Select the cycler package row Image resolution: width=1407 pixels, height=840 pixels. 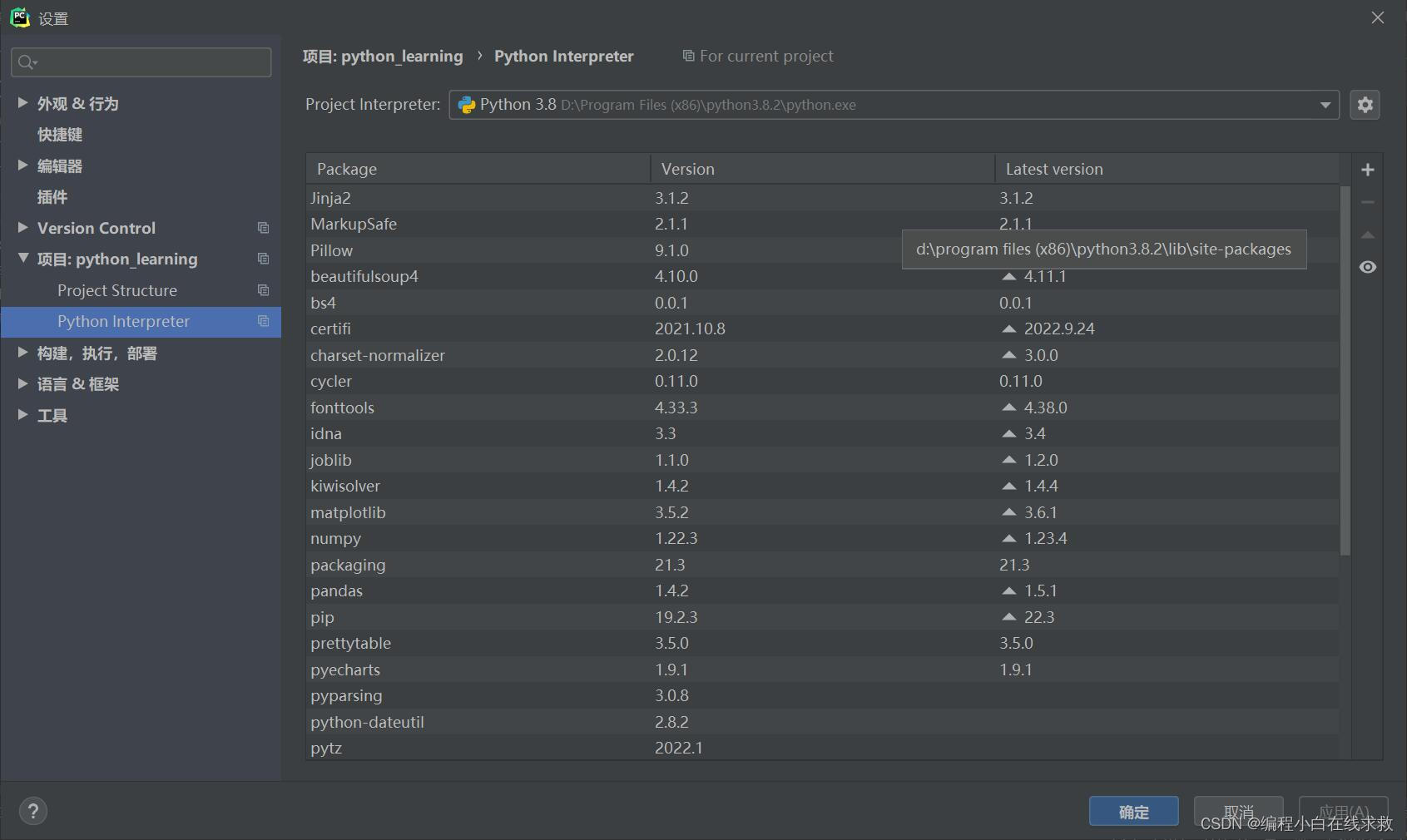tap(822, 381)
